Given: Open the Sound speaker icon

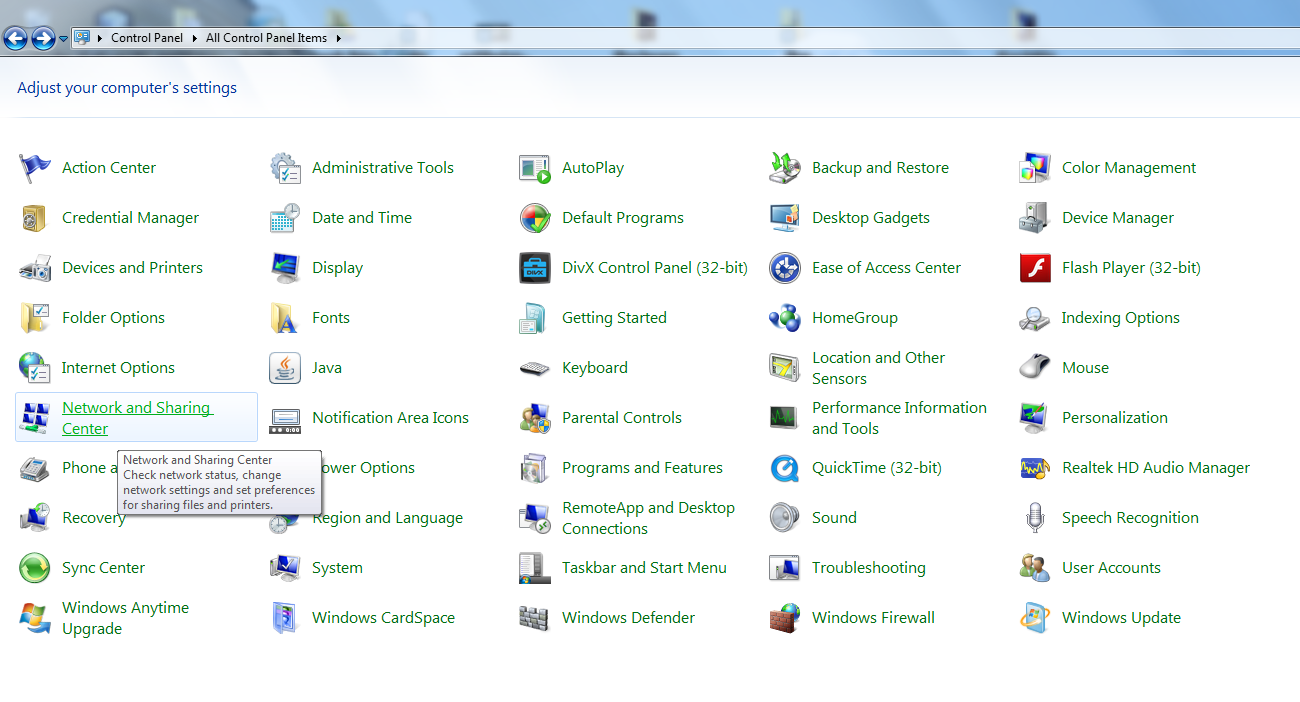Looking at the screenshot, I should click(x=785, y=518).
